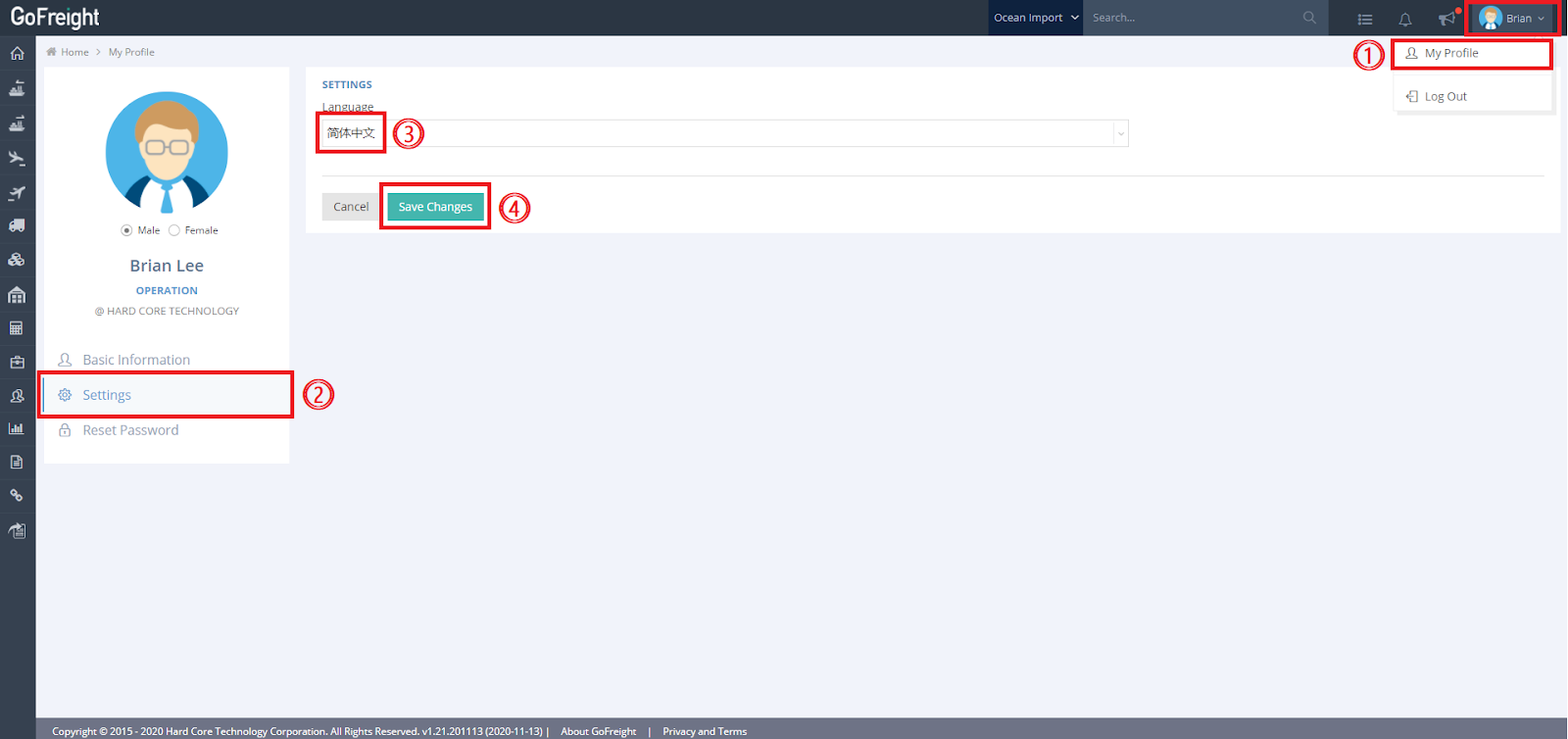Open the warehouse icon in the sidebar
The image size is (1568, 739).
click(x=17, y=295)
